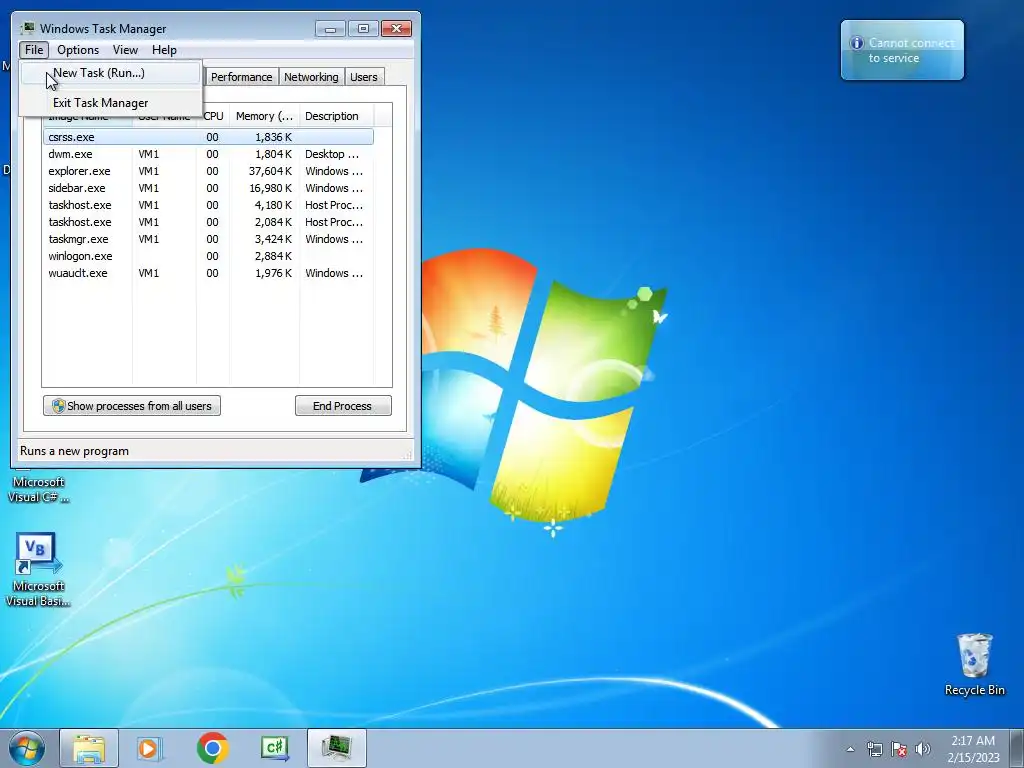Select the wuauclt.exe process

point(208,273)
